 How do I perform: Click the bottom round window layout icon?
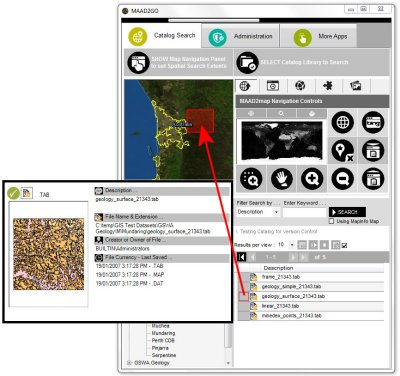[x=373, y=179]
